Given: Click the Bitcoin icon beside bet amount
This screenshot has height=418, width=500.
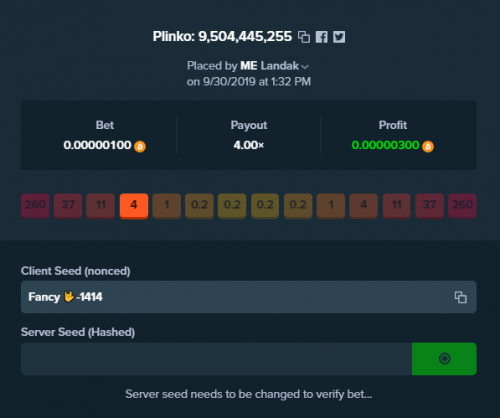Looking at the screenshot, I should (x=140, y=146).
